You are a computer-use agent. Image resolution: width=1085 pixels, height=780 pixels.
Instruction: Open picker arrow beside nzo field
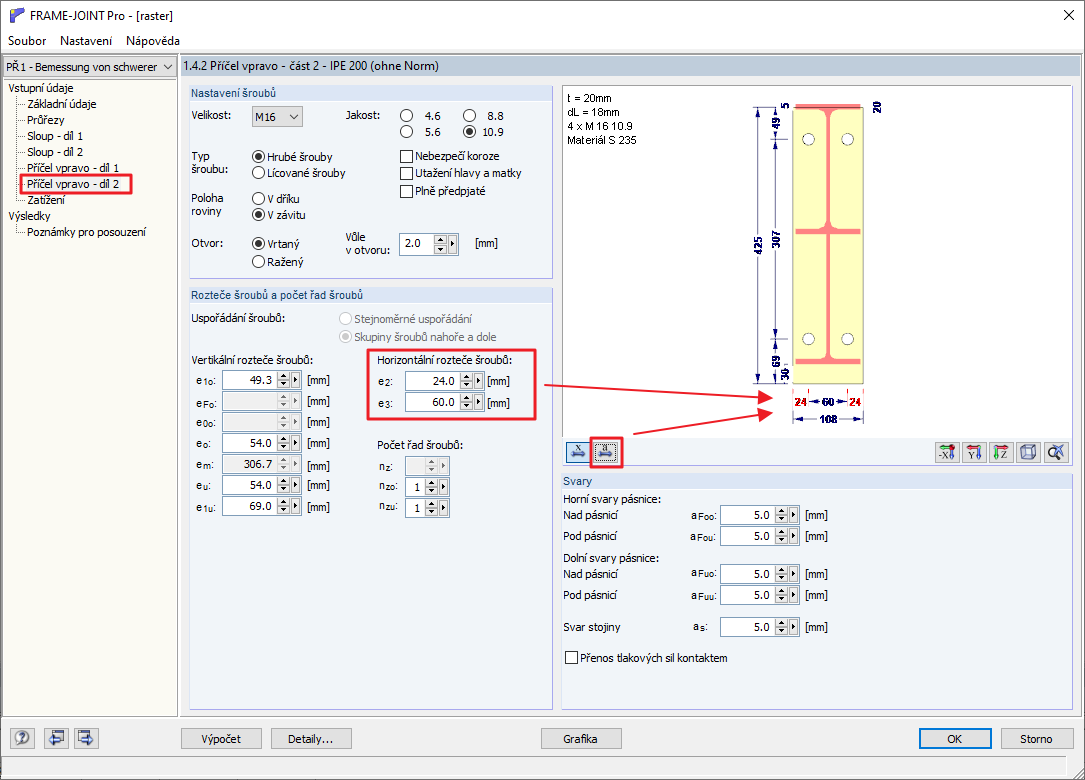point(444,487)
